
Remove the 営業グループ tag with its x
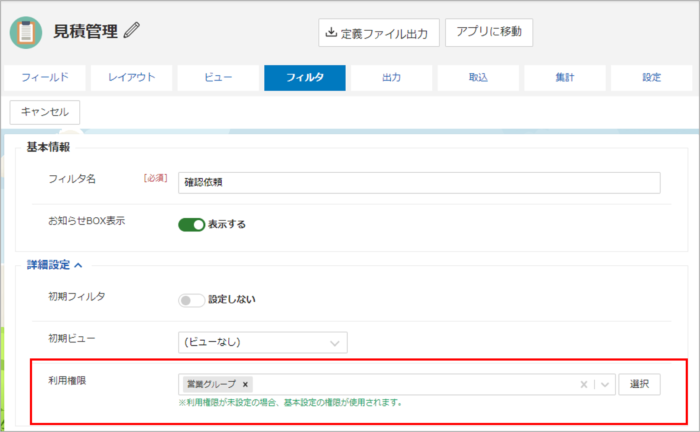coord(245,384)
